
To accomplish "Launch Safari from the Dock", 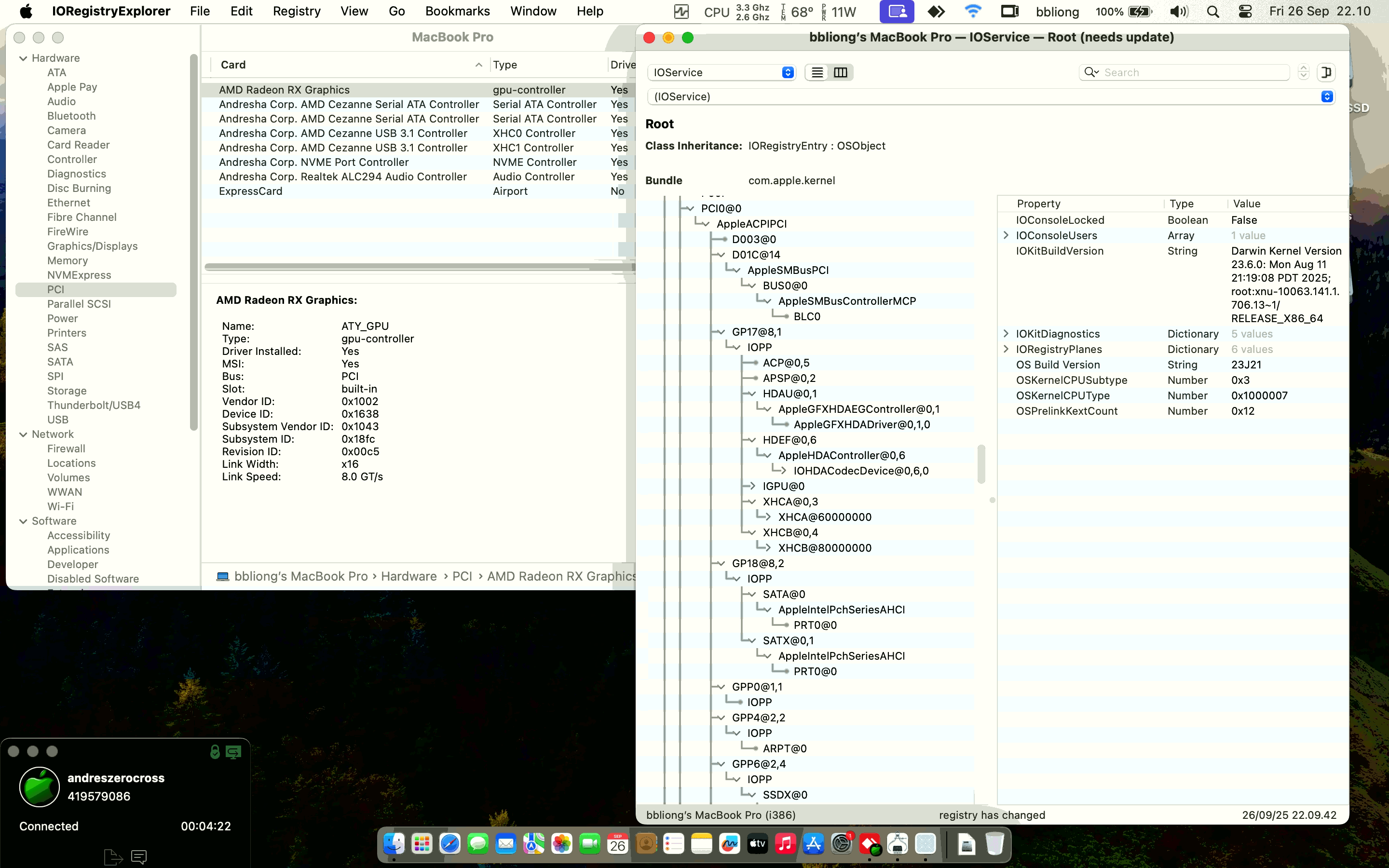I will click(449, 844).
